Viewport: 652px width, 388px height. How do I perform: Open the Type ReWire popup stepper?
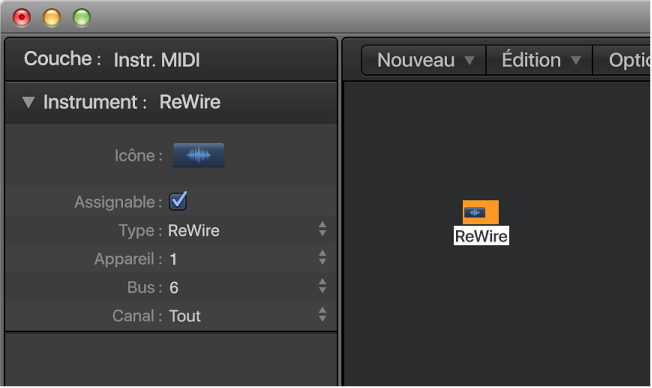322,229
